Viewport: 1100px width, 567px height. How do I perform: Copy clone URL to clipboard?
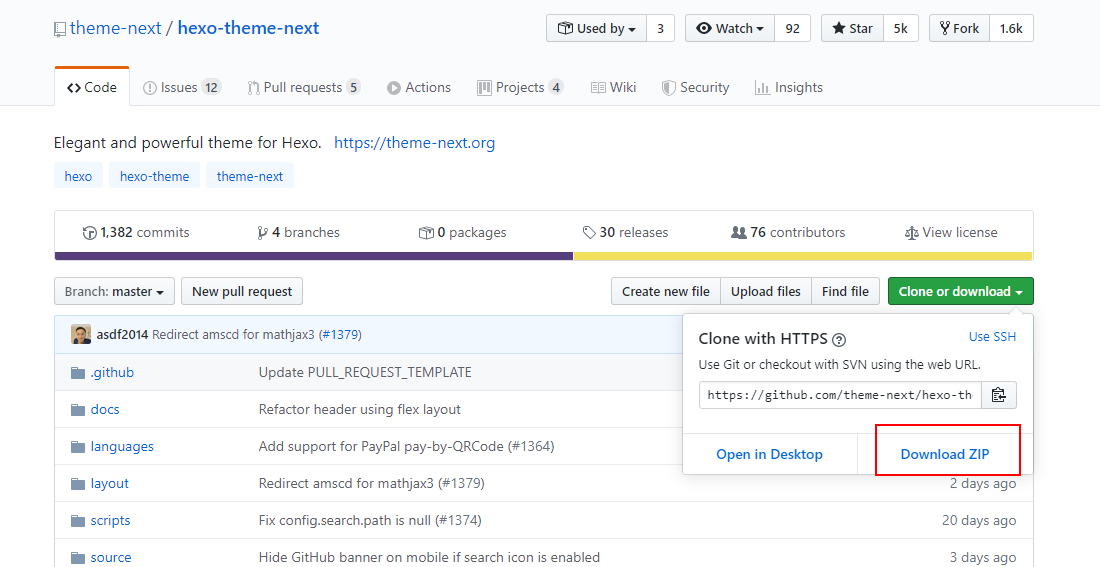pyautogui.click(x=998, y=395)
